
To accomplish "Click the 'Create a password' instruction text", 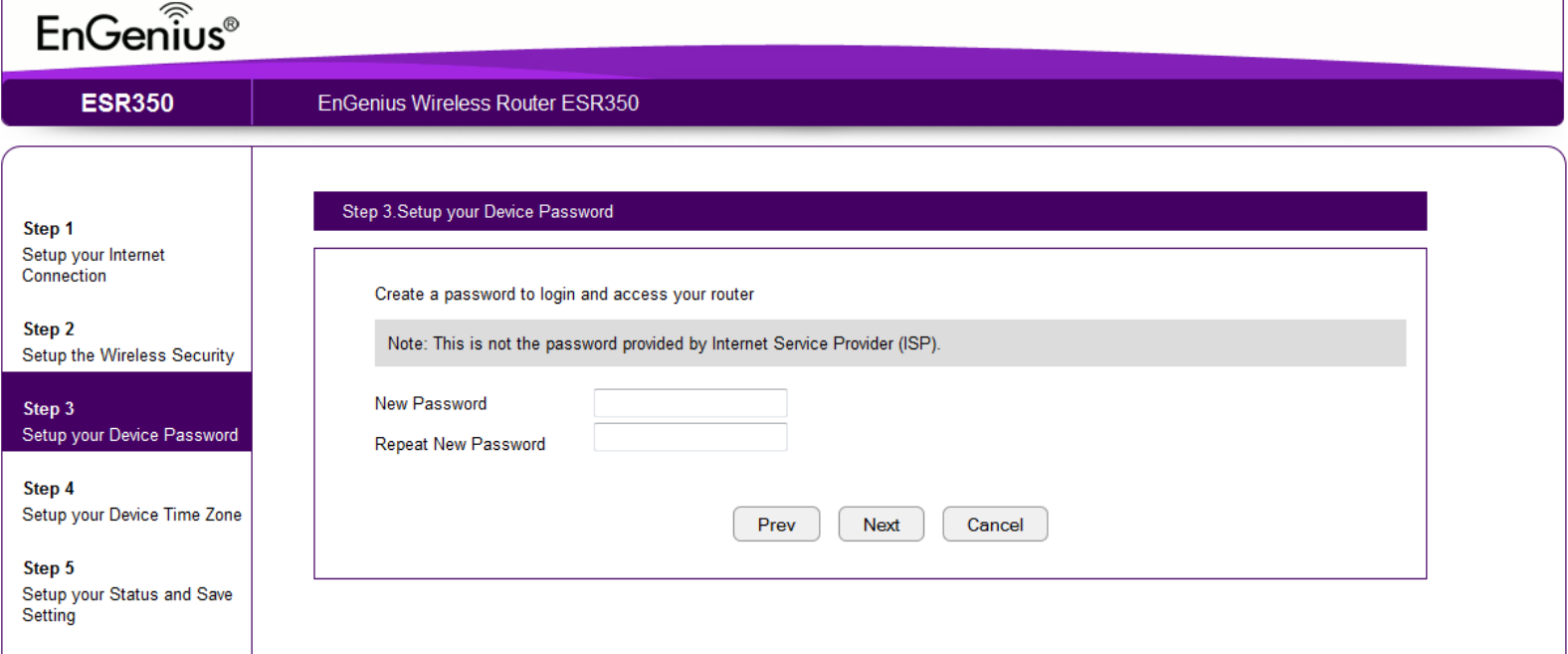I will pos(564,294).
